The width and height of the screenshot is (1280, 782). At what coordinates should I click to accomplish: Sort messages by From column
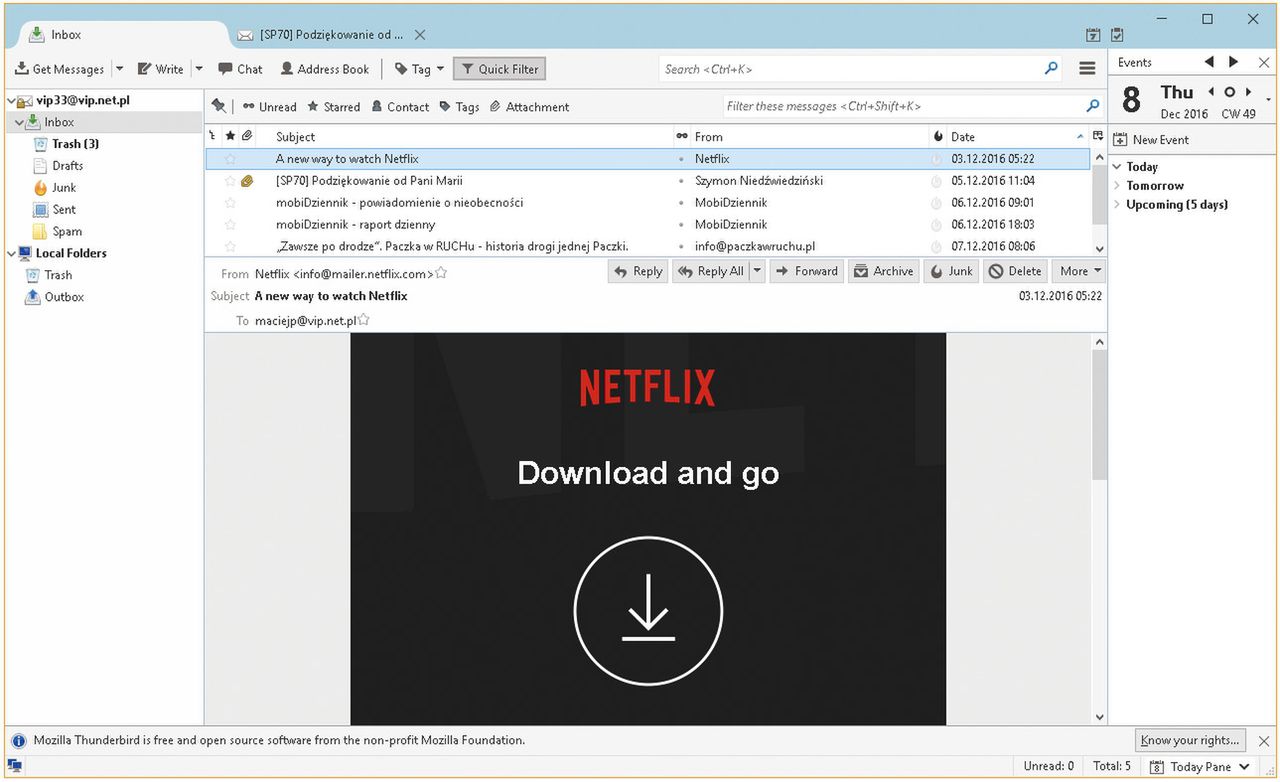pos(810,136)
